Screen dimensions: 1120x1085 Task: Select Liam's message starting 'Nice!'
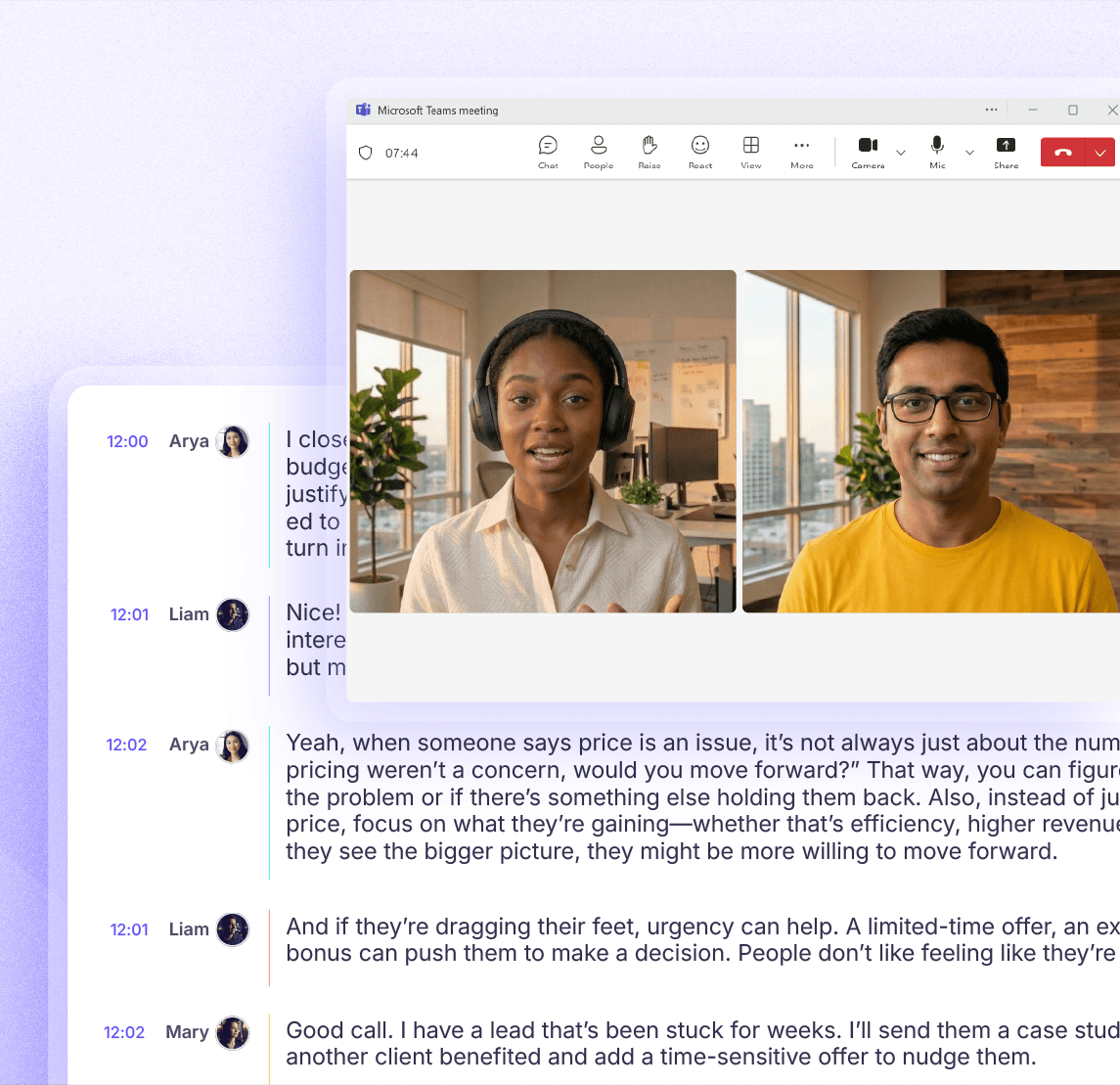316,640
